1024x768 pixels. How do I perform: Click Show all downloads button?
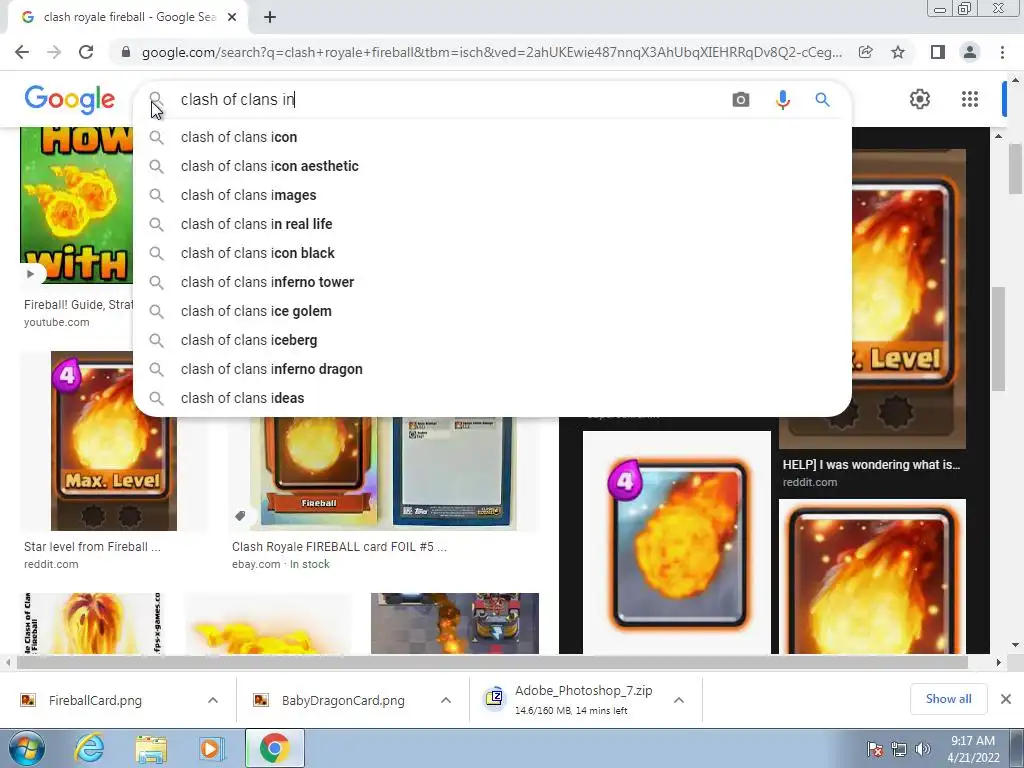[948, 699]
